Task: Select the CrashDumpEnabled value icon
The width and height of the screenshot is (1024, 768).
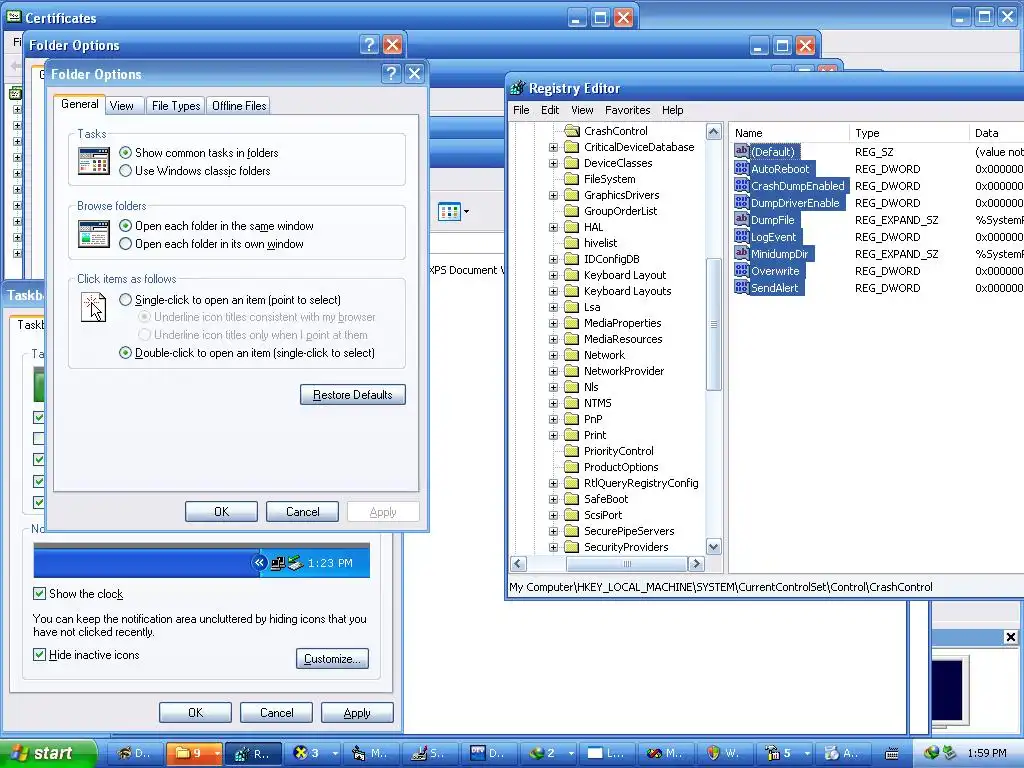Action: pos(741,185)
